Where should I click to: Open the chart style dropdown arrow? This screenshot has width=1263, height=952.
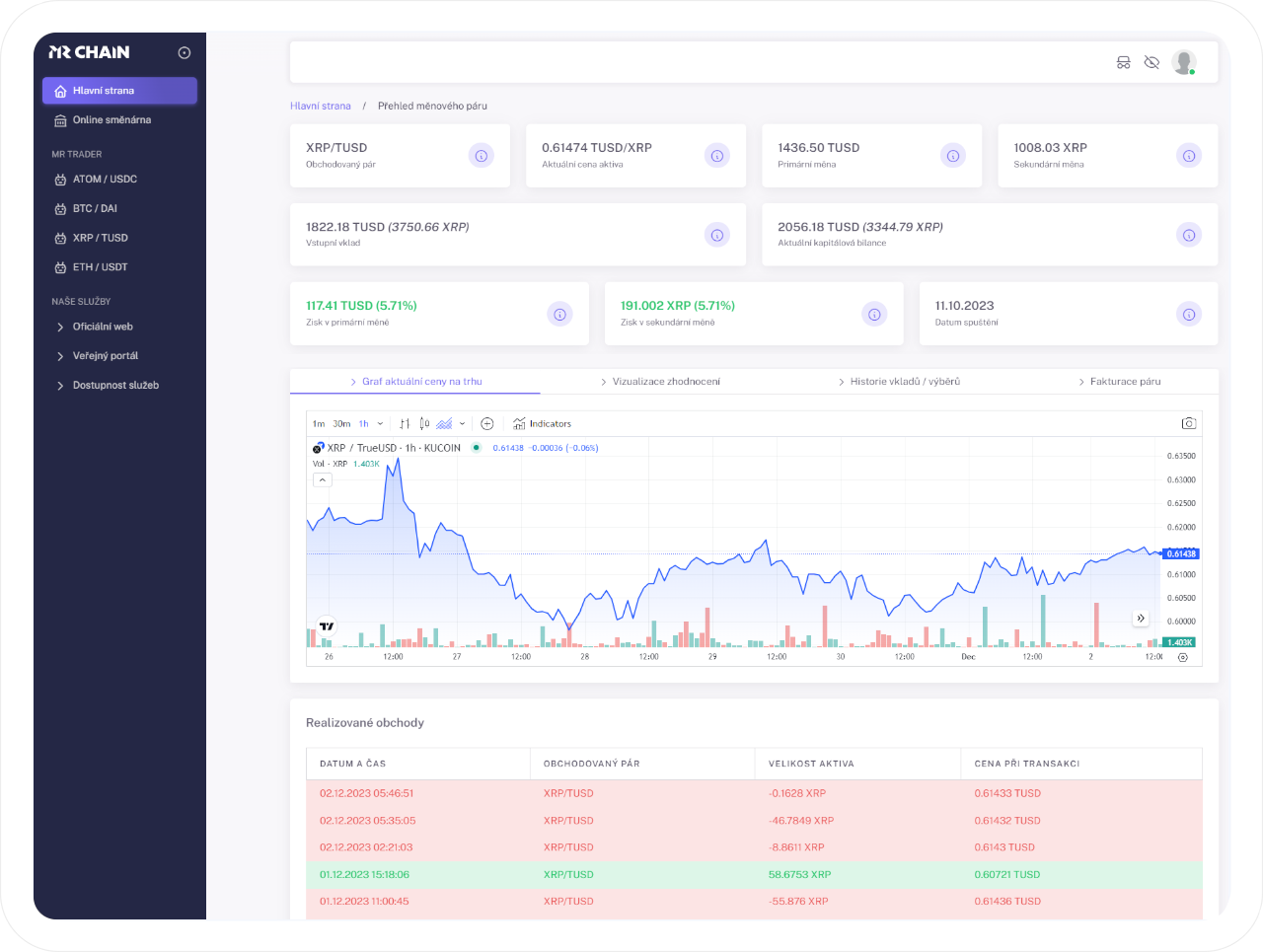pyautogui.click(x=462, y=424)
